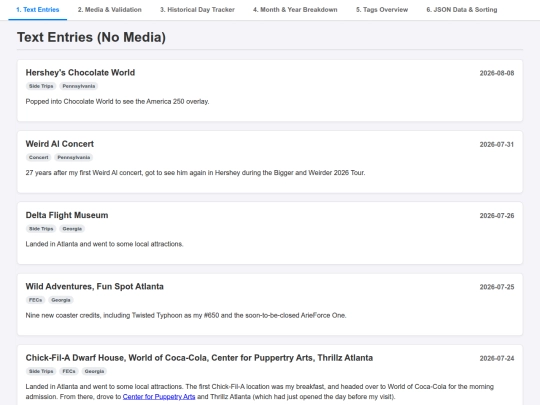Click Pennsylvania tag on Weird Al Concert
Screen dimensions: 540x405
pyautogui.click(x=74, y=157)
